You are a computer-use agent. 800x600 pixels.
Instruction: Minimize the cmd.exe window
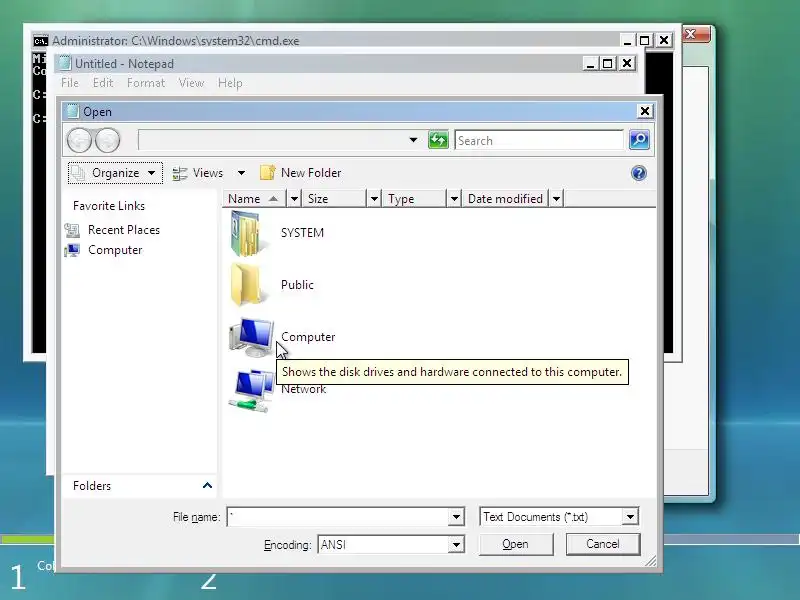[x=627, y=40]
